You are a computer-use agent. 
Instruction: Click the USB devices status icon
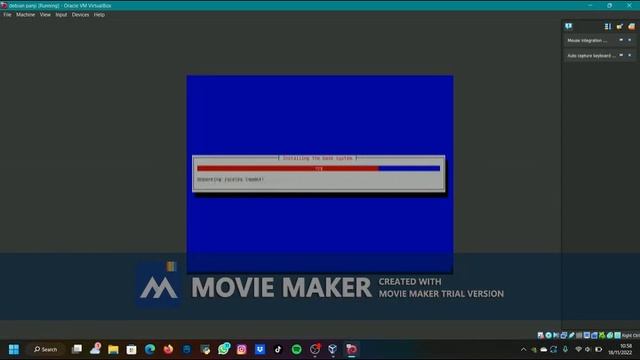click(571, 336)
